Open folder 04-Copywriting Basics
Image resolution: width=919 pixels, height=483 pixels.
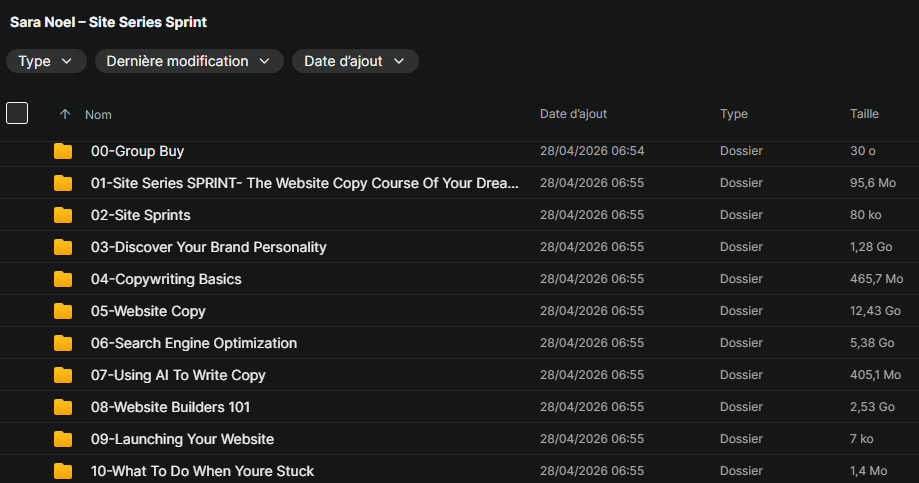166,279
